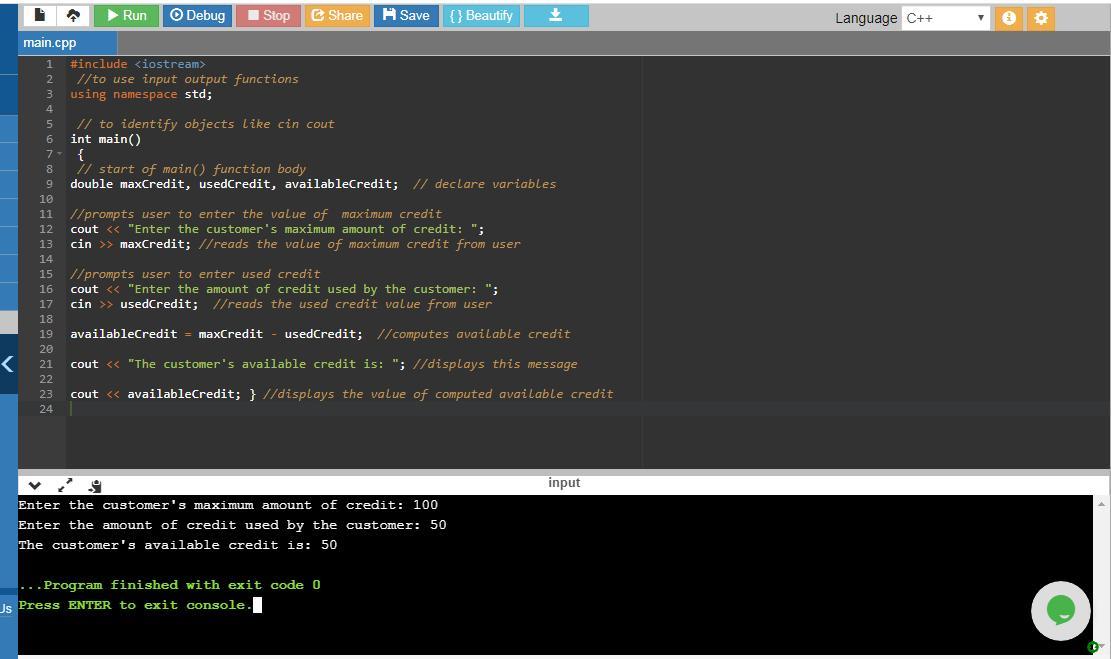Screen dimensions: 1111x659
Task: Create a new file with the page icon
Action: pos(40,15)
